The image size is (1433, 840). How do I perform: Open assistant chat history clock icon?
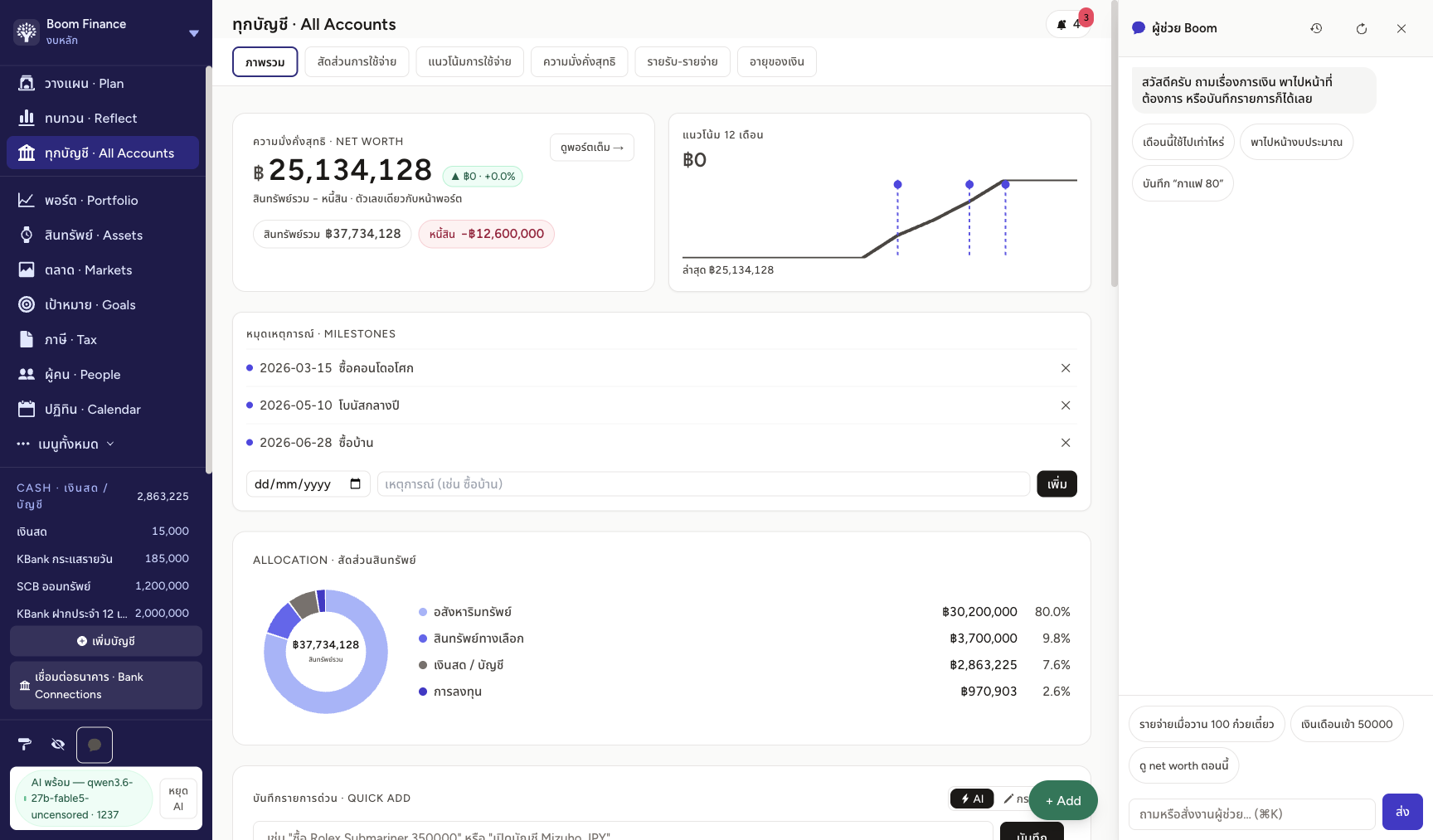1316,28
